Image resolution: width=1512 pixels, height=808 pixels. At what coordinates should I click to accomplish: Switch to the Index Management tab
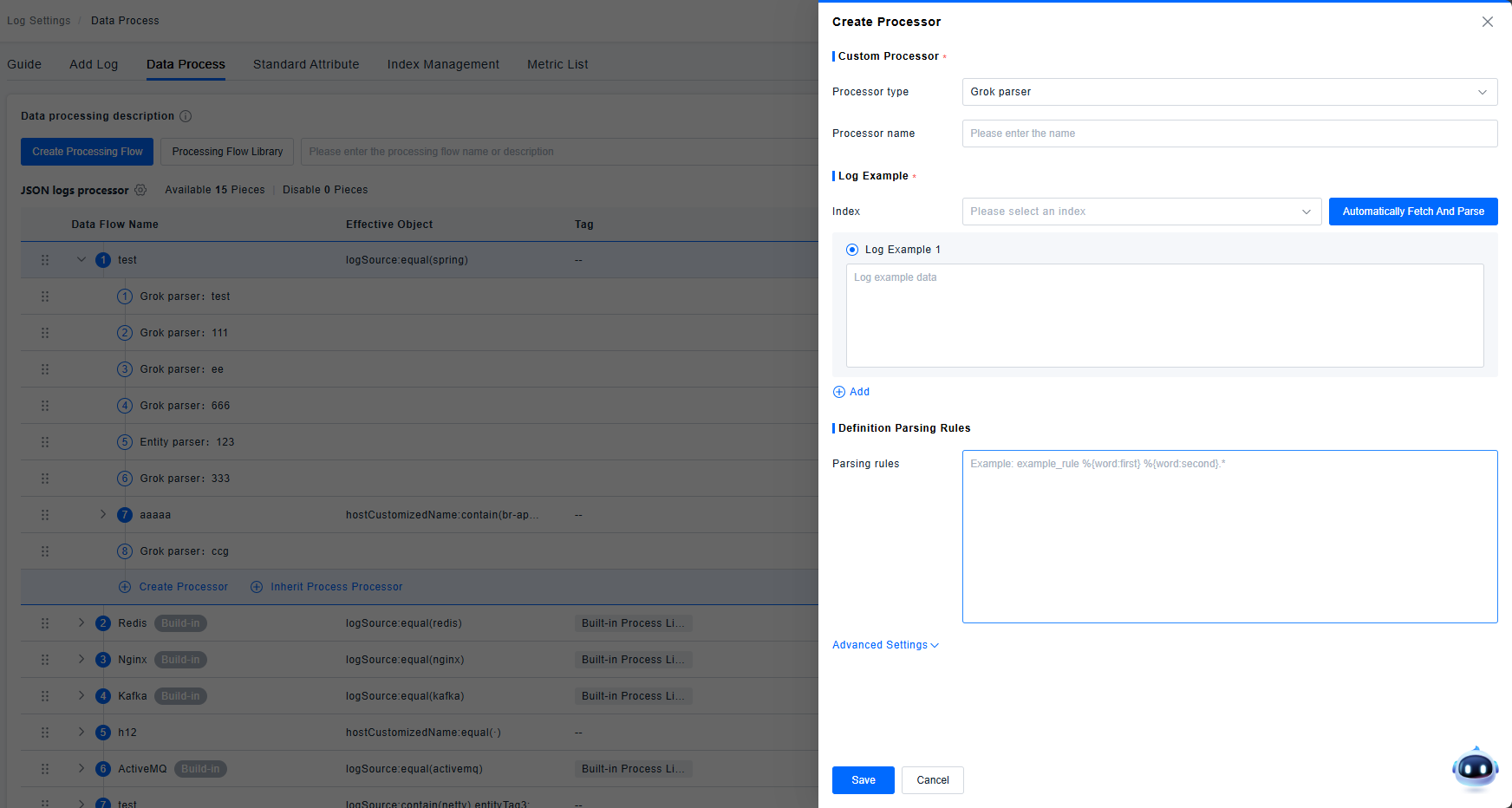click(443, 64)
